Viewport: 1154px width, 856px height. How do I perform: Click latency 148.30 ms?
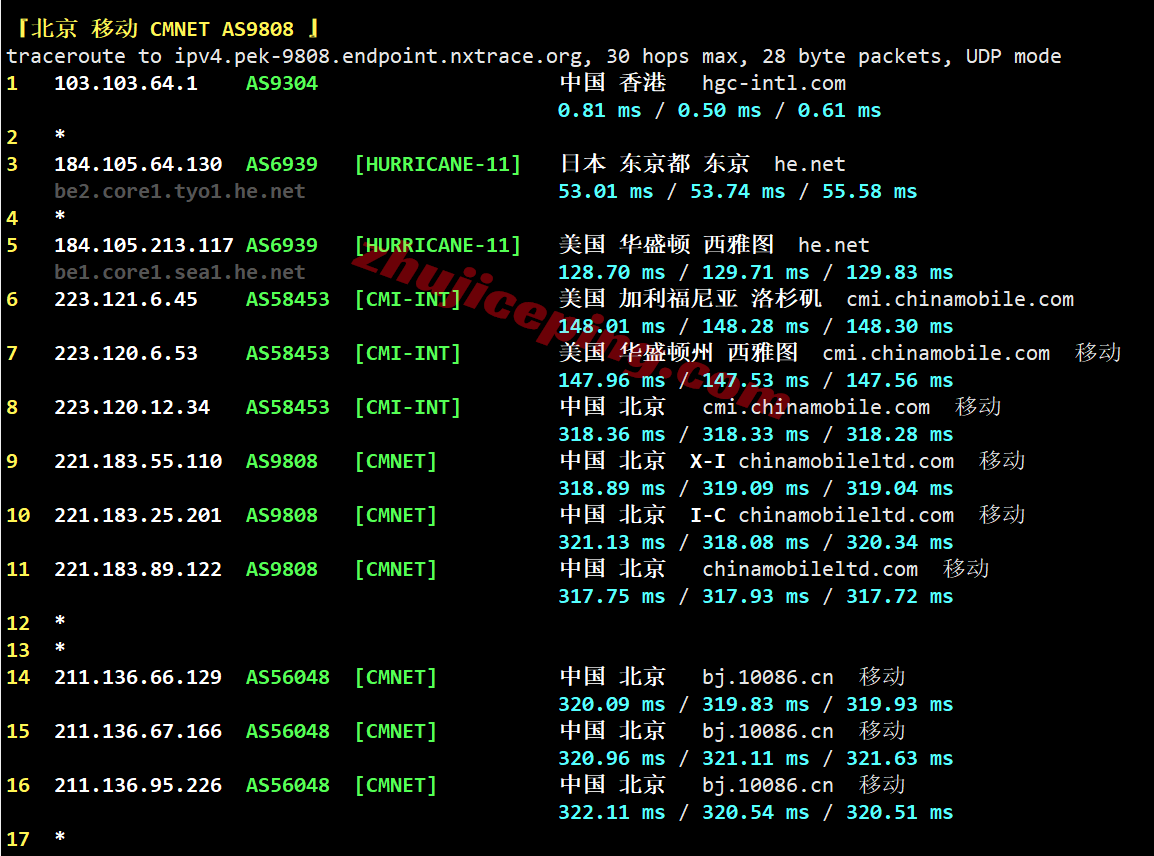pos(899,326)
